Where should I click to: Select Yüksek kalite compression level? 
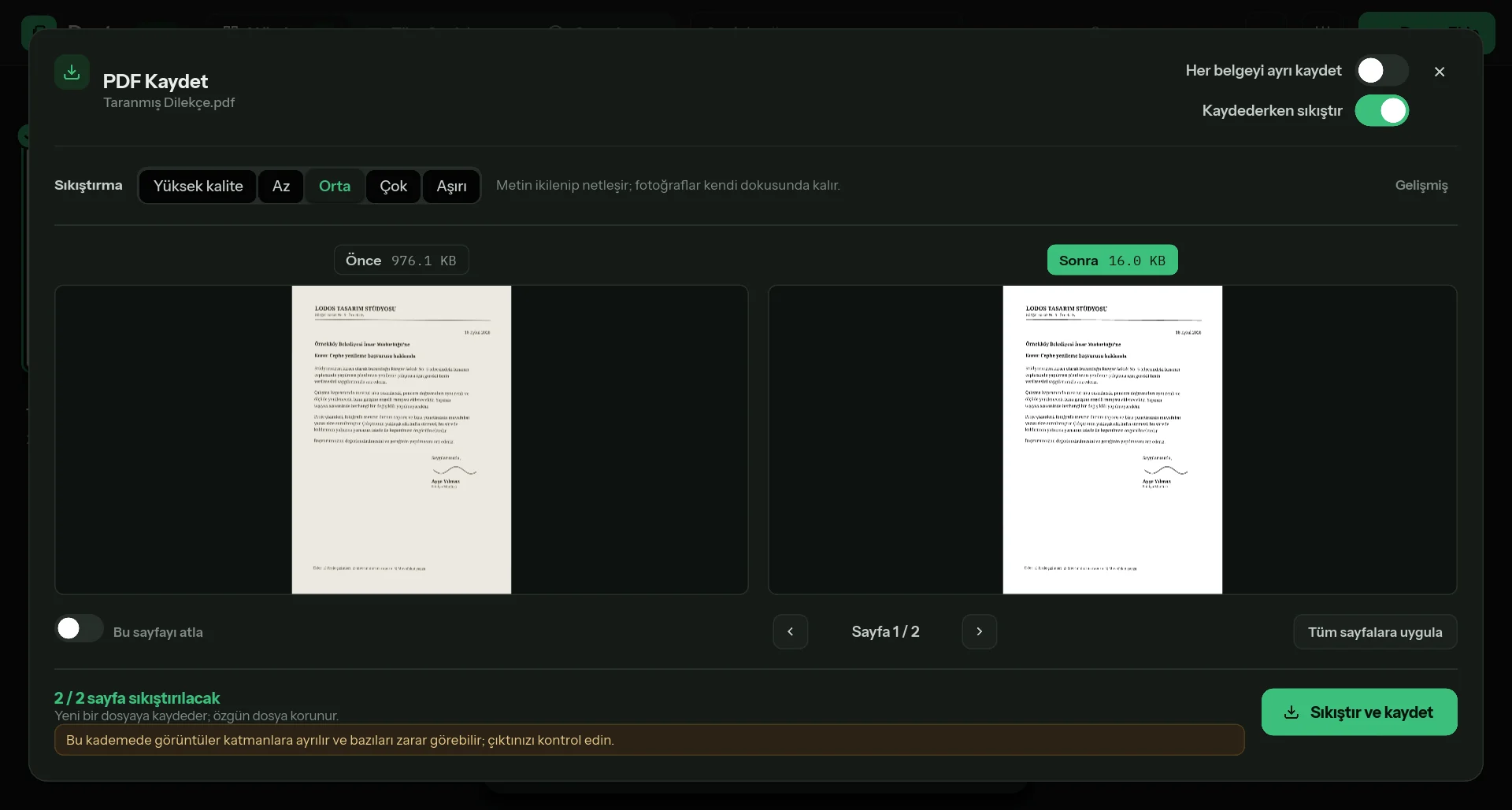tap(198, 187)
